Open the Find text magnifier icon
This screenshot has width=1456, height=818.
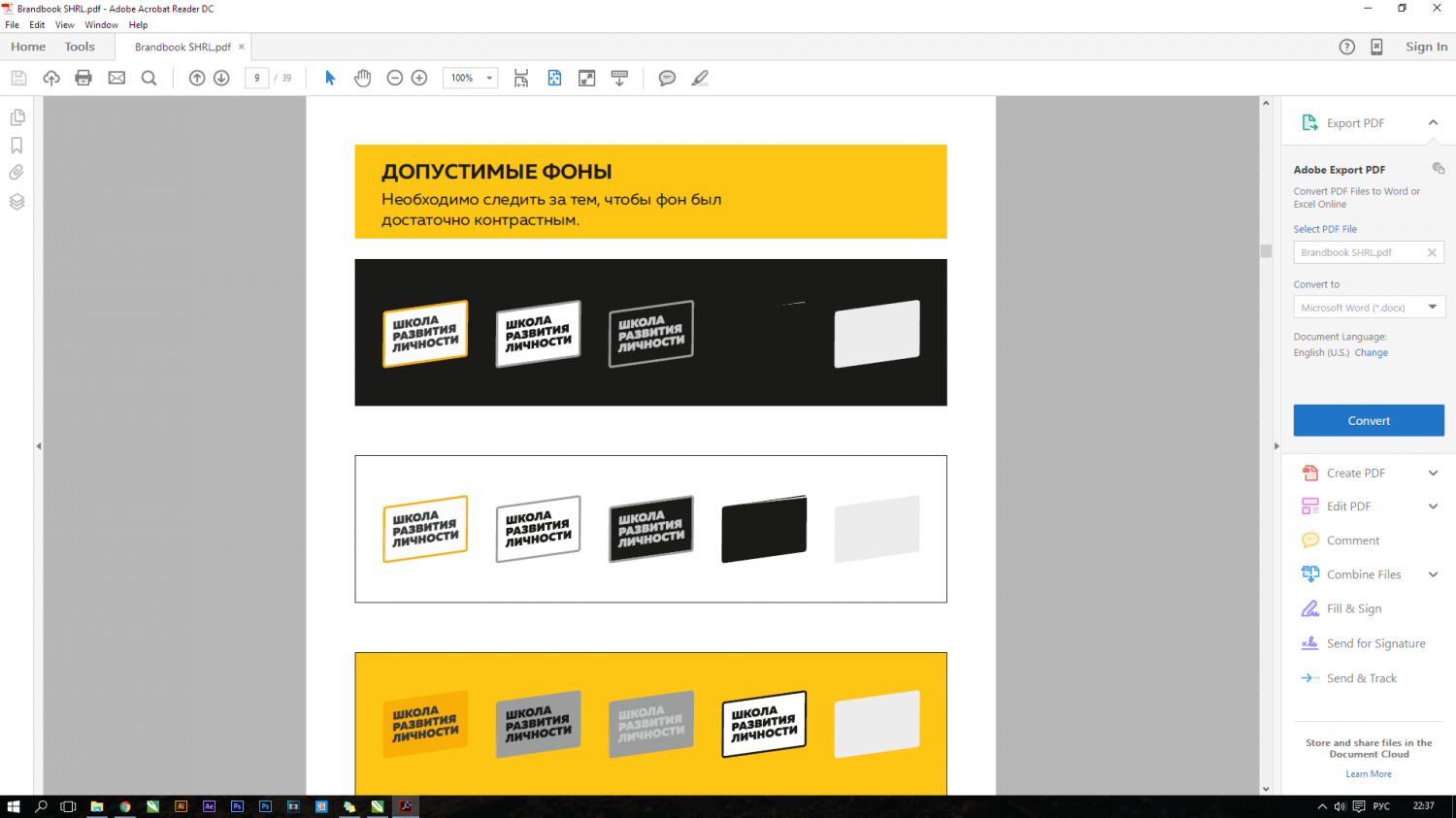click(149, 78)
